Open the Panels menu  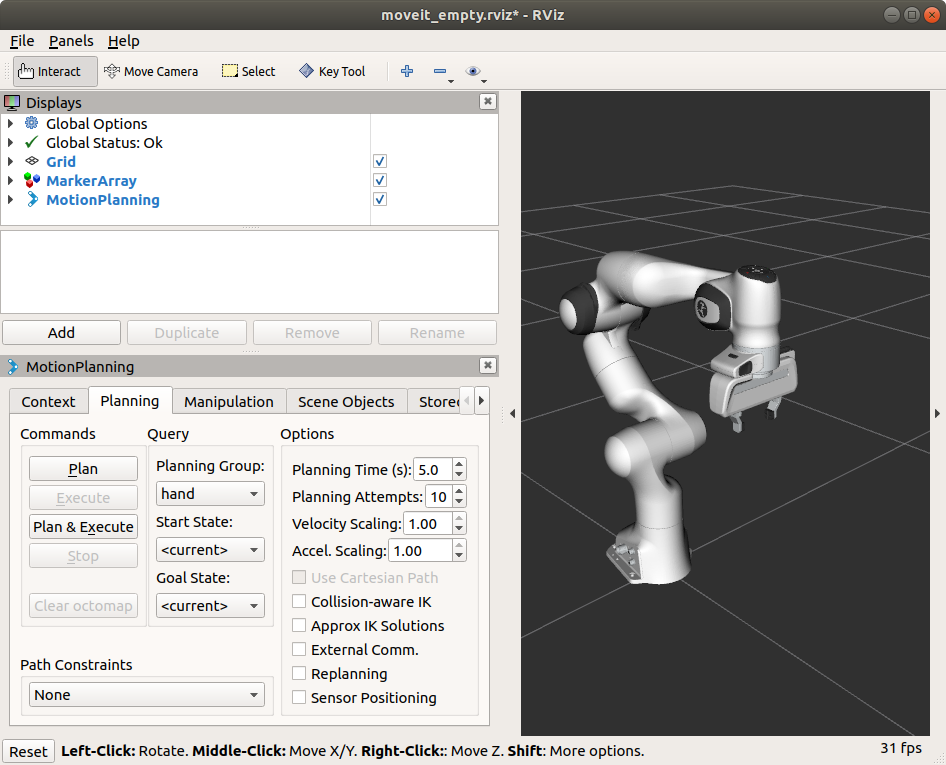coord(70,41)
